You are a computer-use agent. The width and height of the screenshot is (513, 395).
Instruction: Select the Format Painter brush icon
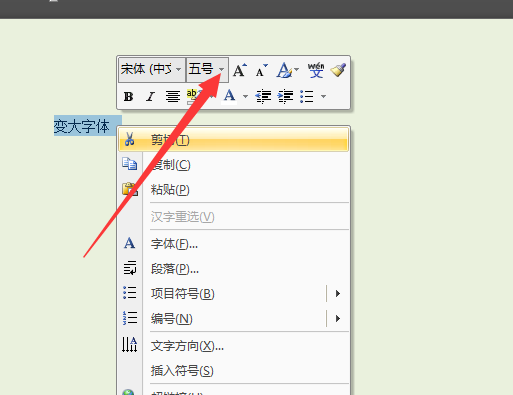click(x=338, y=70)
